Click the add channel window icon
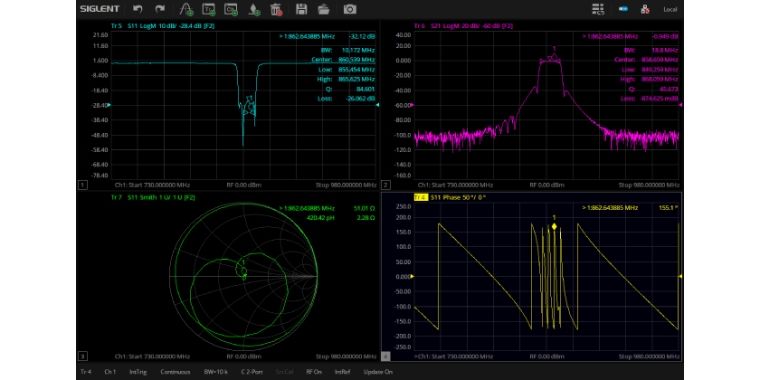The width and height of the screenshot is (760, 380). 231,9
